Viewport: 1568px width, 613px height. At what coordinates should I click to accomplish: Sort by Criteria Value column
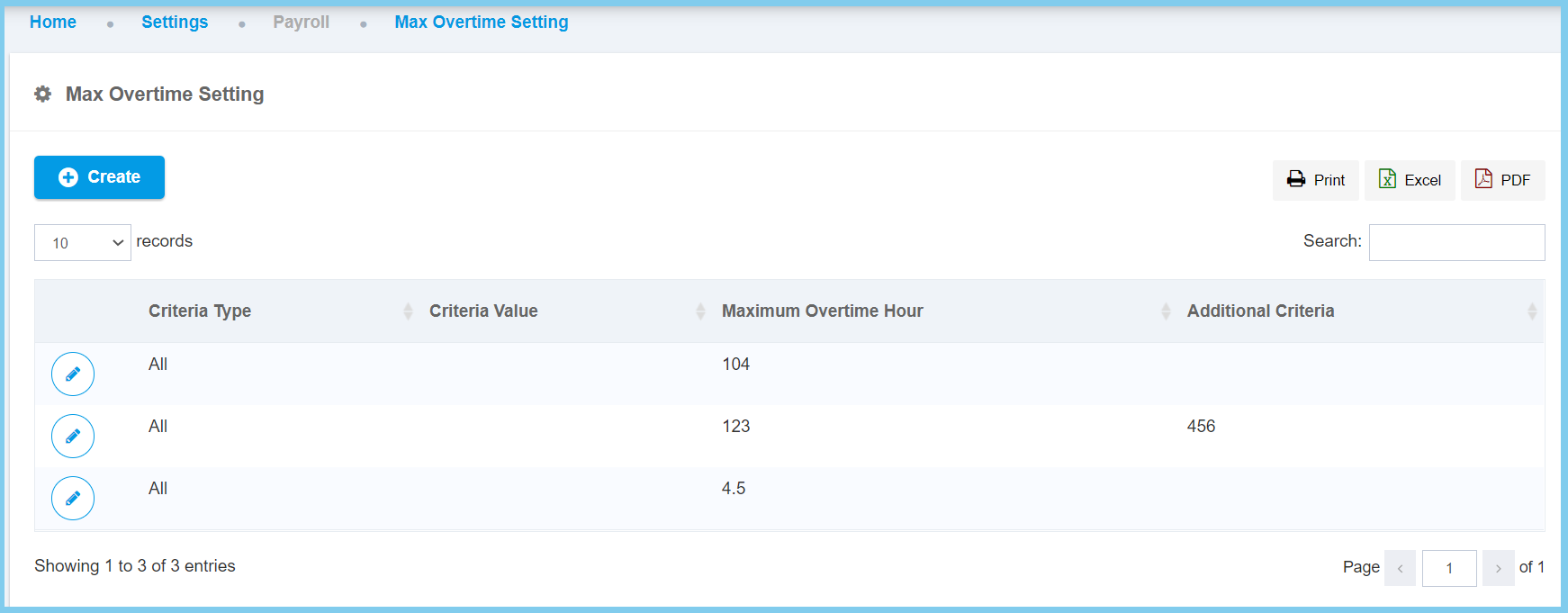(x=483, y=311)
